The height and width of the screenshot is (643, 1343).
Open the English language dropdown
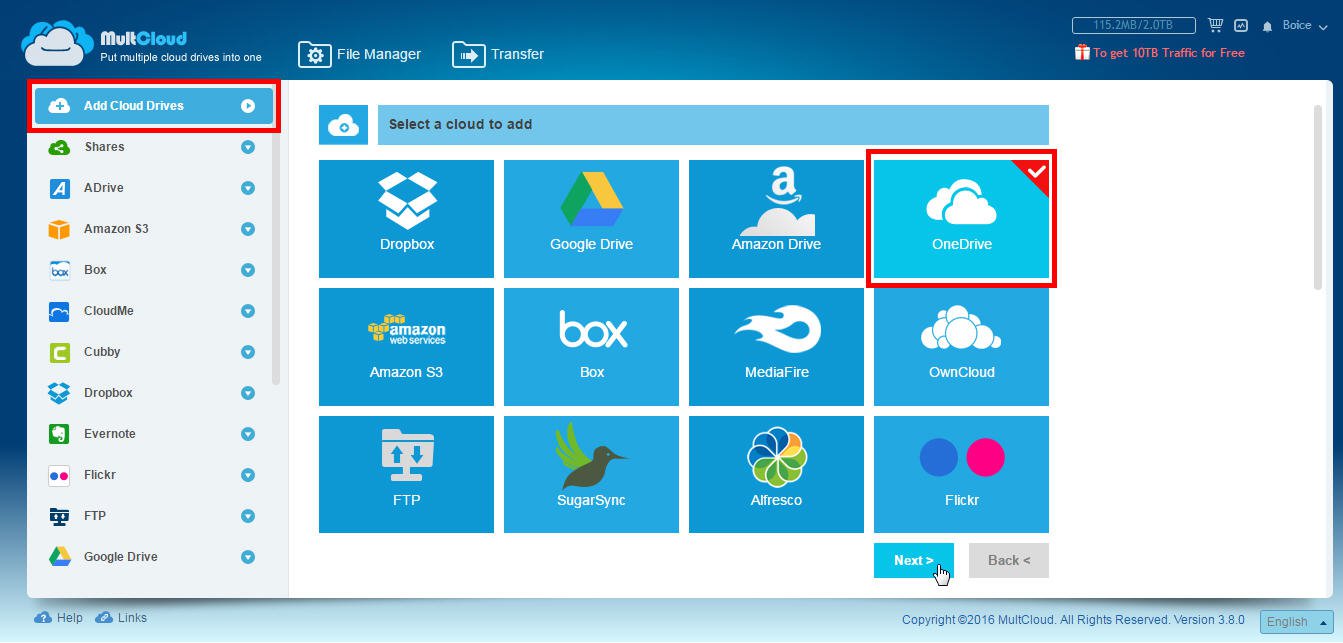coord(1296,621)
